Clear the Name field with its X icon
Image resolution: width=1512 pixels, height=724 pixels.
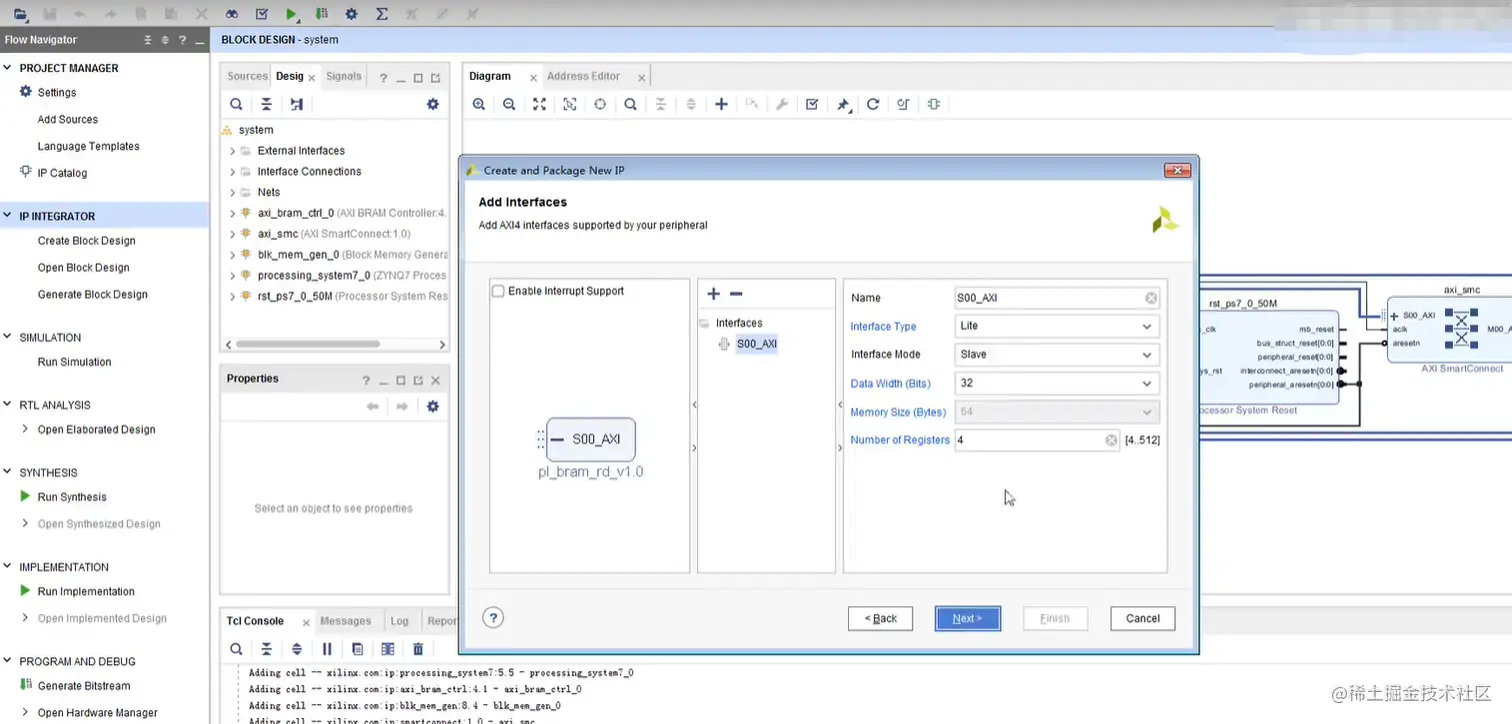click(x=1151, y=298)
